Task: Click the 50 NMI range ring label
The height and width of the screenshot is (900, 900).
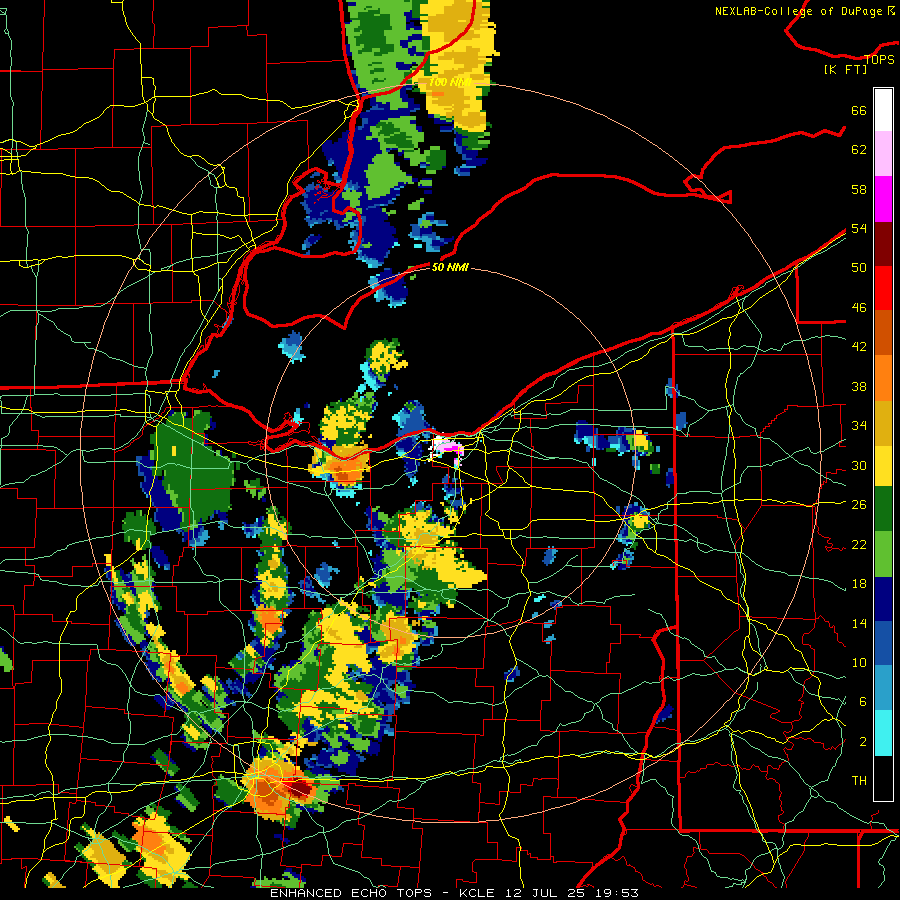Action: [x=449, y=267]
